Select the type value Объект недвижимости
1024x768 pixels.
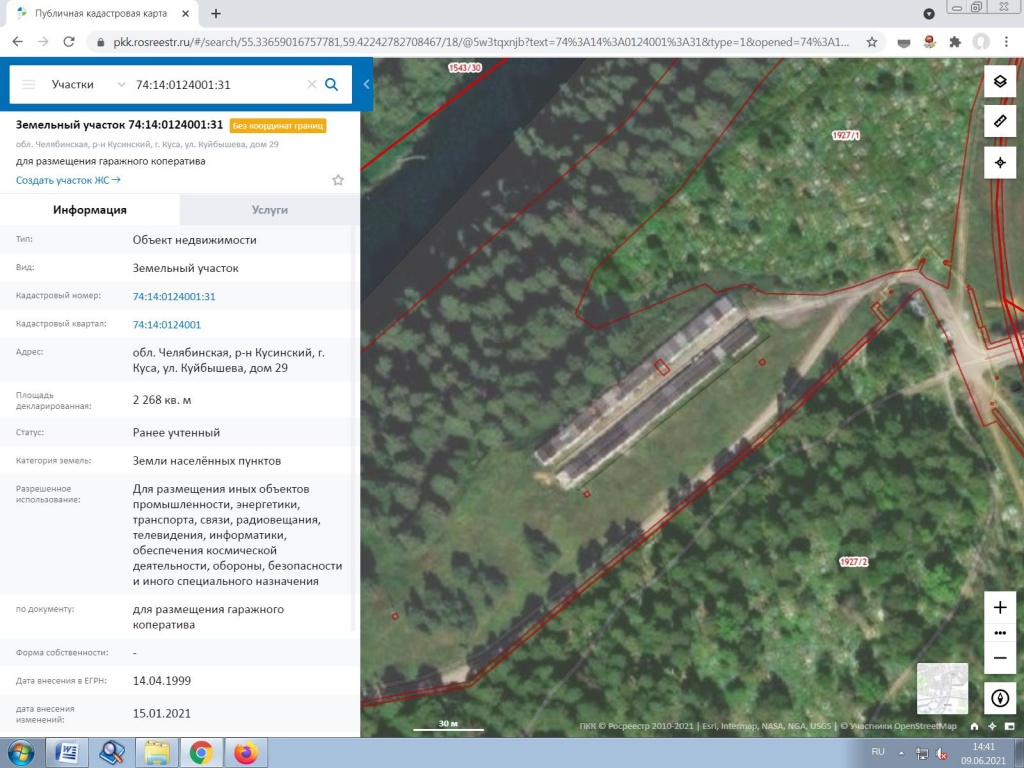tap(195, 240)
